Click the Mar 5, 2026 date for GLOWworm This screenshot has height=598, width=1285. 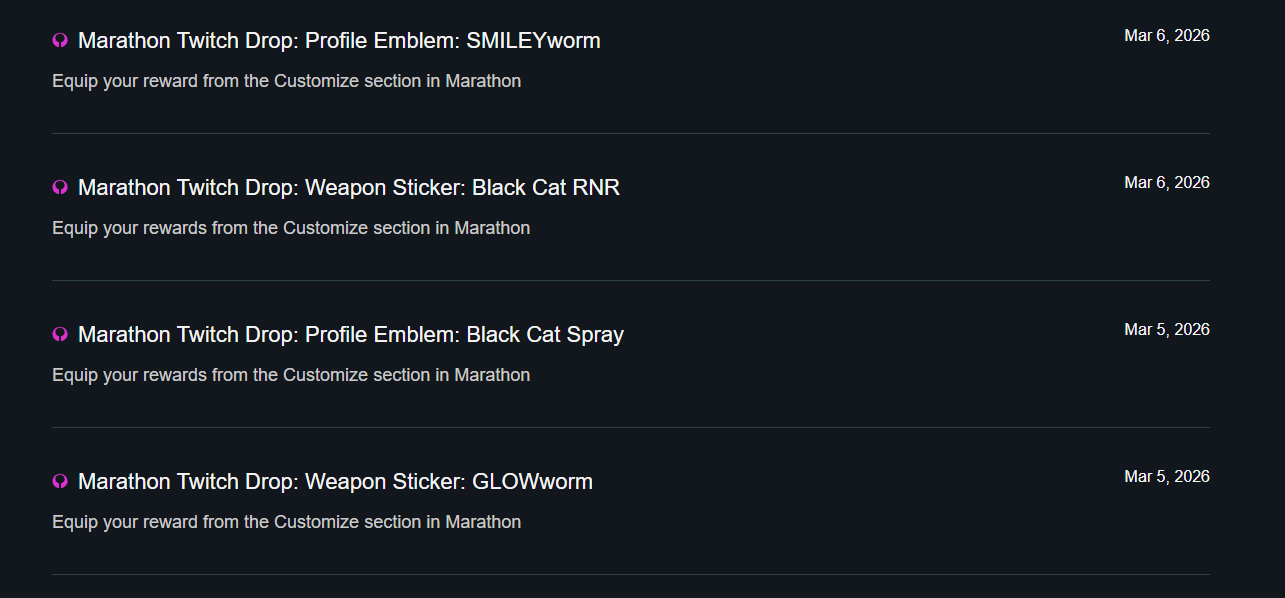1166,477
